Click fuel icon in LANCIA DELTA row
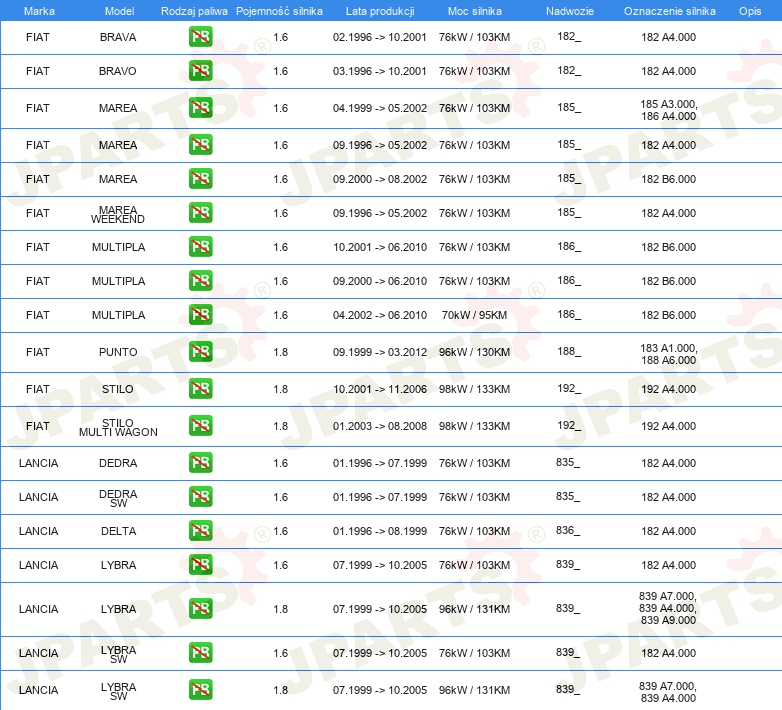This screenshot has width=782, height=710. tap(200, 531)
